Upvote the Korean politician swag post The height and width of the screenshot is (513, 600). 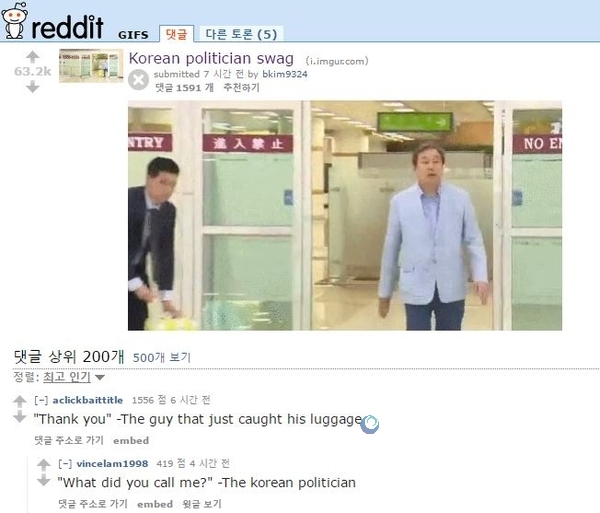click(33, 57)
